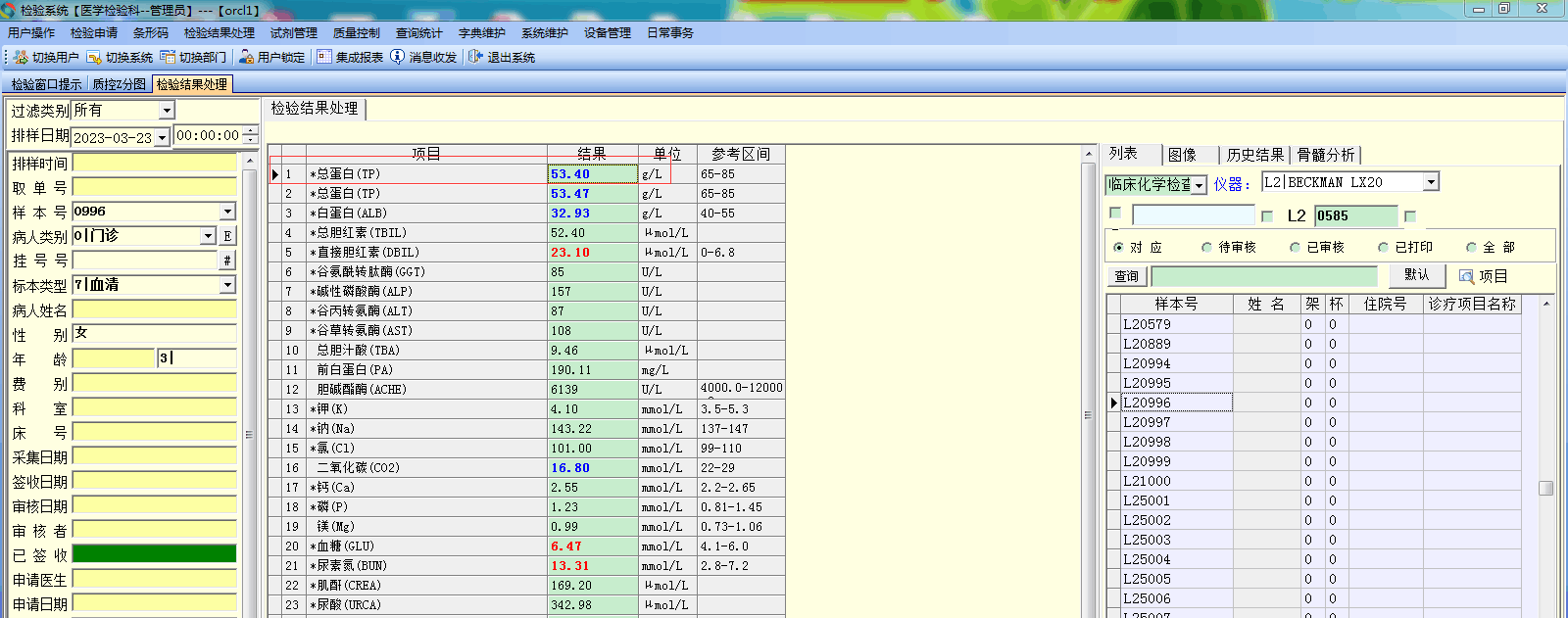Select the 待审核 radio button
Screen dimensions: 1568x618
tap(1207, 248)
